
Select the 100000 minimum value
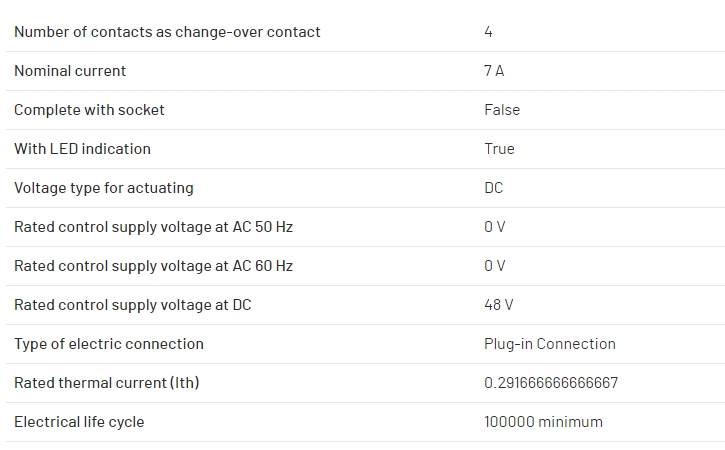point(543,422)
